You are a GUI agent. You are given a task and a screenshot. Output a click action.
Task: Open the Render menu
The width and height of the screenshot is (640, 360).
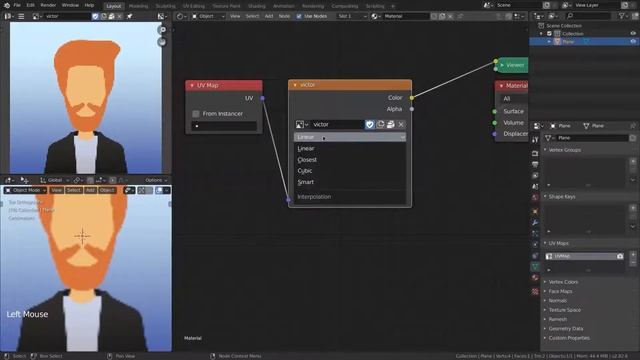[x=48, y=5]
